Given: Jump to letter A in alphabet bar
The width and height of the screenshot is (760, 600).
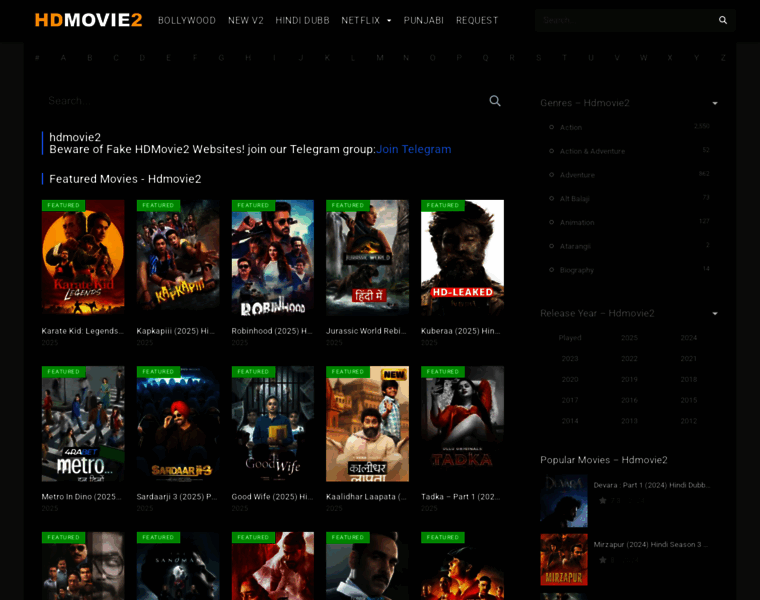Looking at the screenshot, I should (x=63, y=58).
